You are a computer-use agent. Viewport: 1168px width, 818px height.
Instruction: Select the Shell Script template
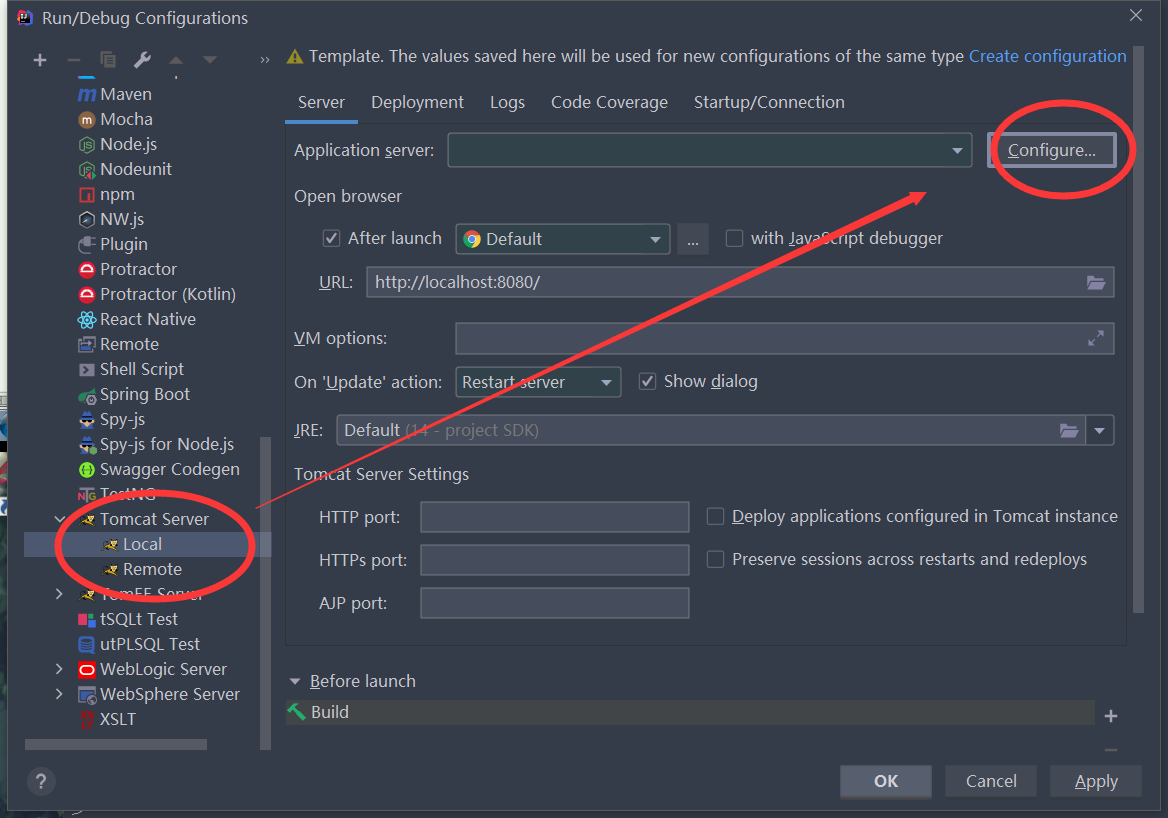coord(142,369)
